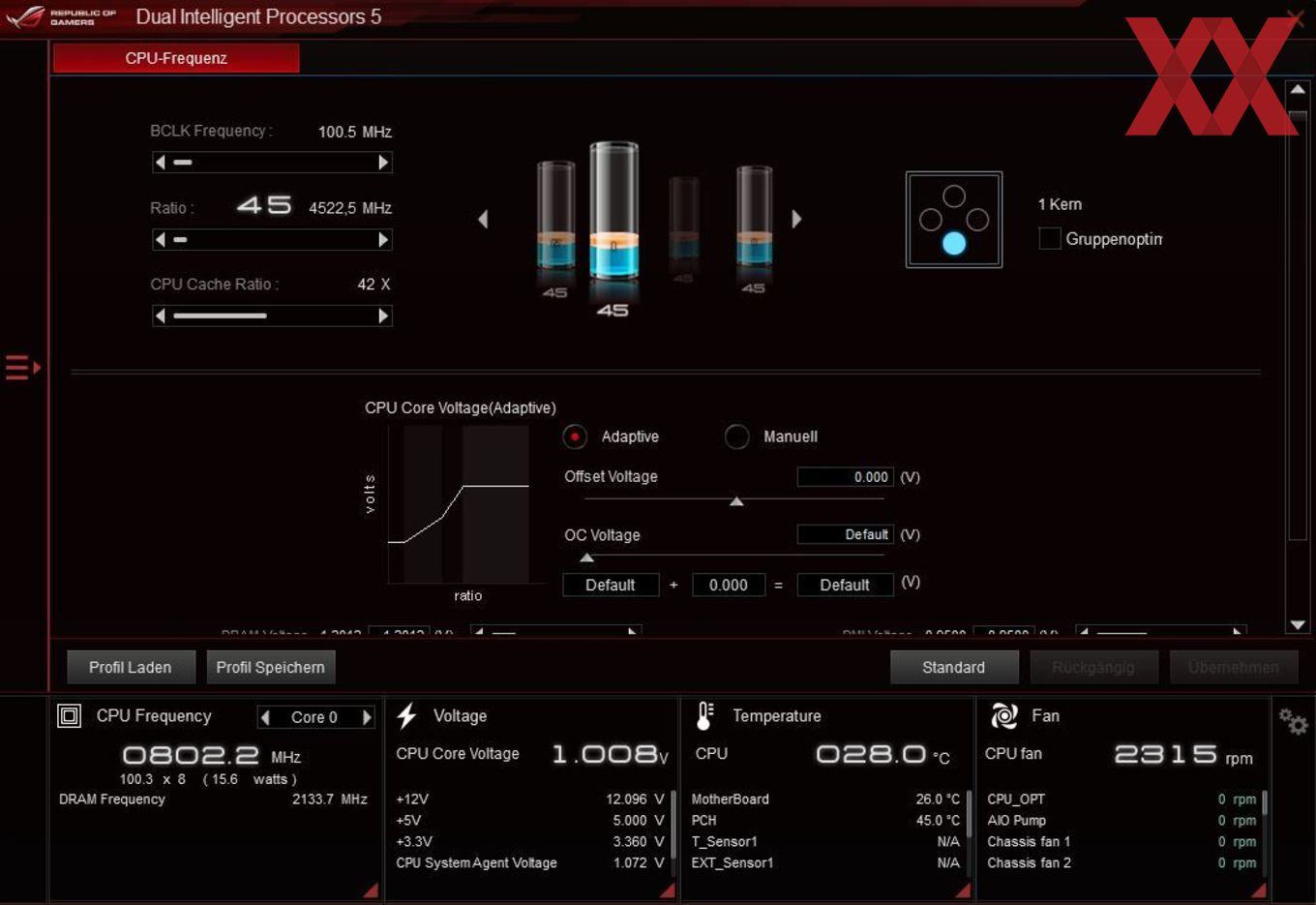Click the OC Voltage Default field
This screenshot has height=905, width=1316.
(x=846, y=534)
